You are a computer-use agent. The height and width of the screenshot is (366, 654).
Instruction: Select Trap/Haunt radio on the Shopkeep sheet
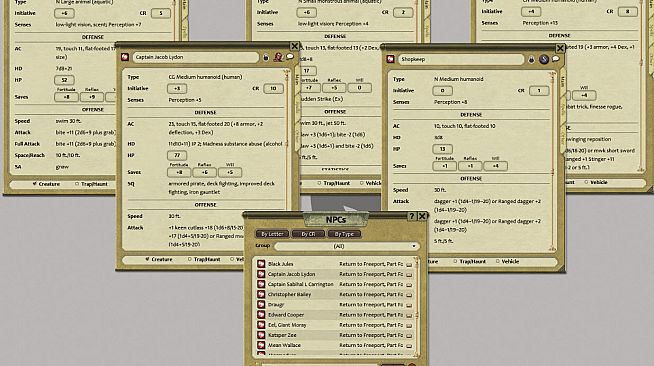coord(455,261)
